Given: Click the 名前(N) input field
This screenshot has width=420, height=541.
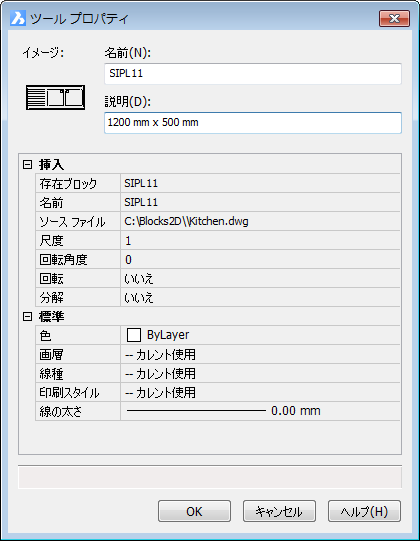Looking at the screenshot, I should pyautogui.click(x=253, y=73).
